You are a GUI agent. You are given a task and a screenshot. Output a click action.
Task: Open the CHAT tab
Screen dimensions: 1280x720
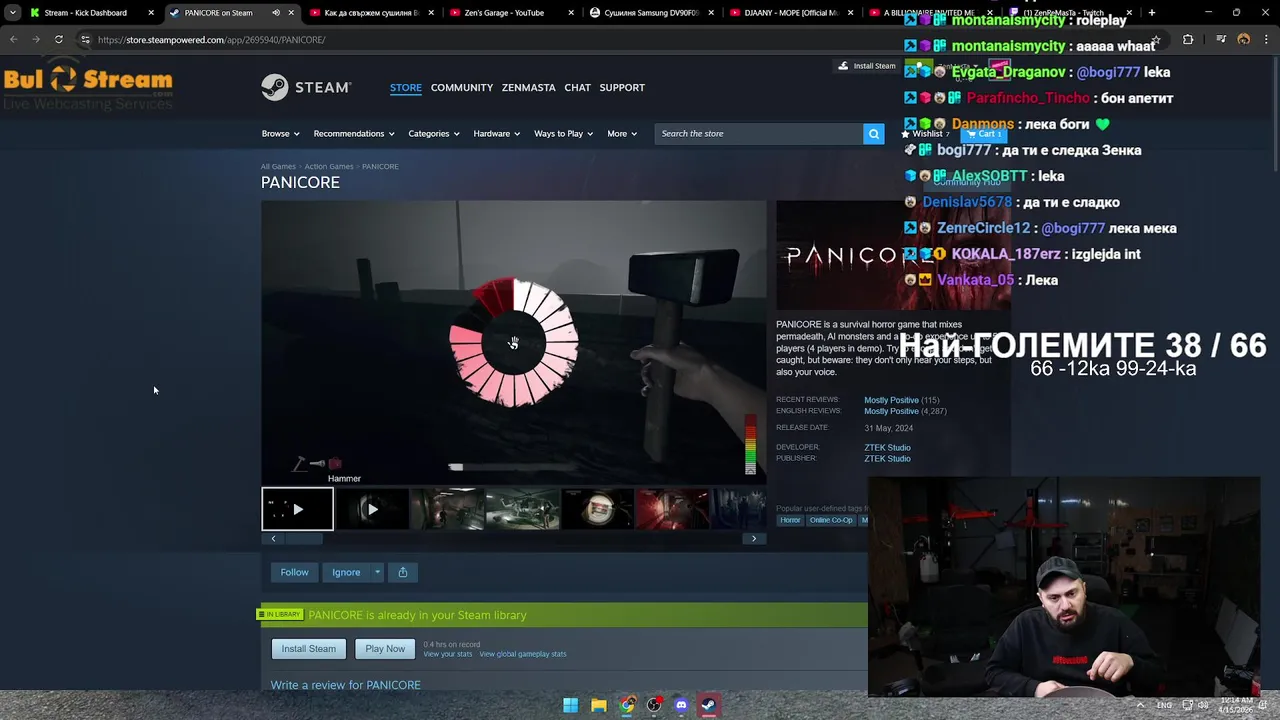pyautogui.click(x=577, y=87)
